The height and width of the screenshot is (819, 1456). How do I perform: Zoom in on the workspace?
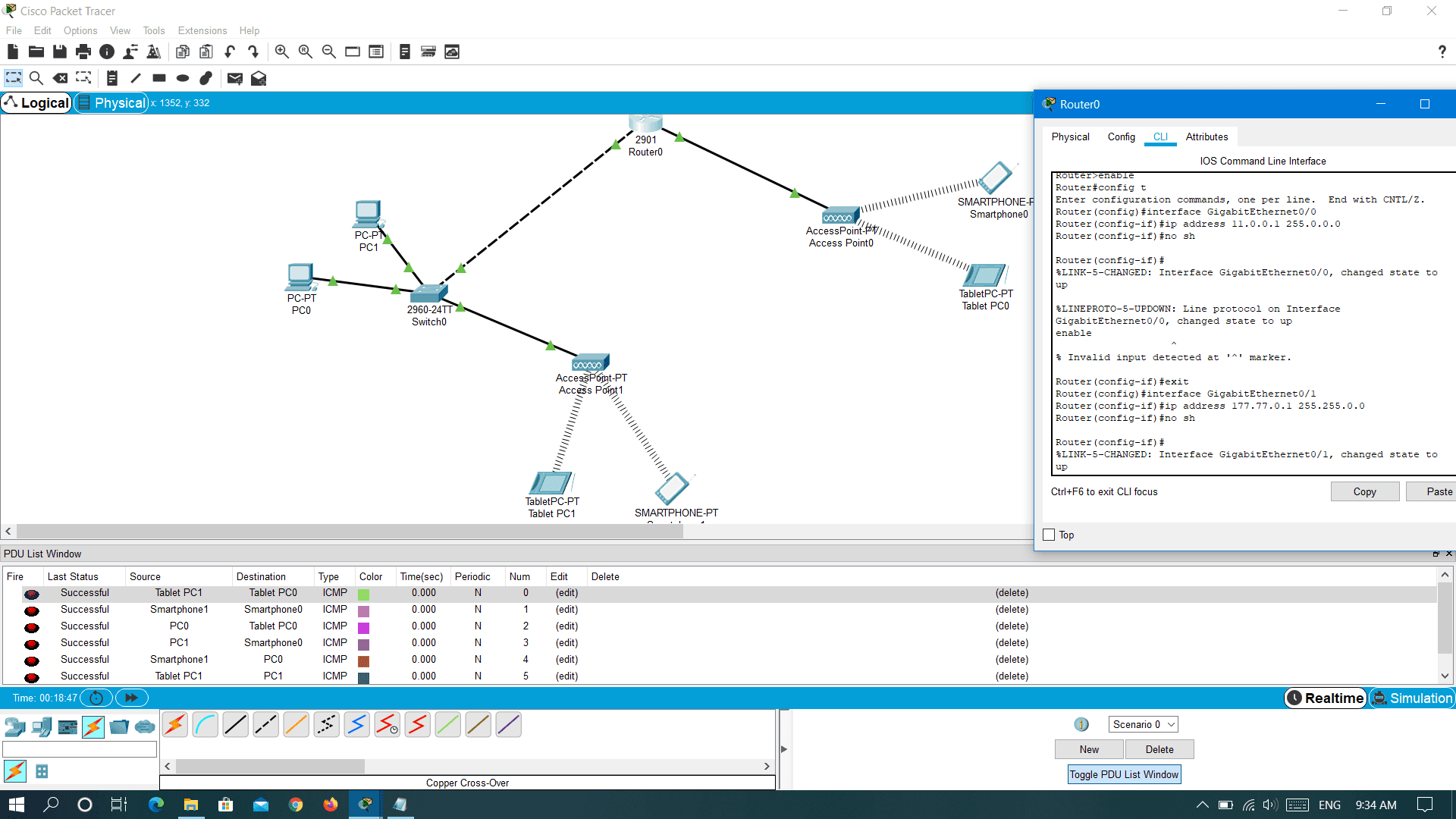point(281,52)
